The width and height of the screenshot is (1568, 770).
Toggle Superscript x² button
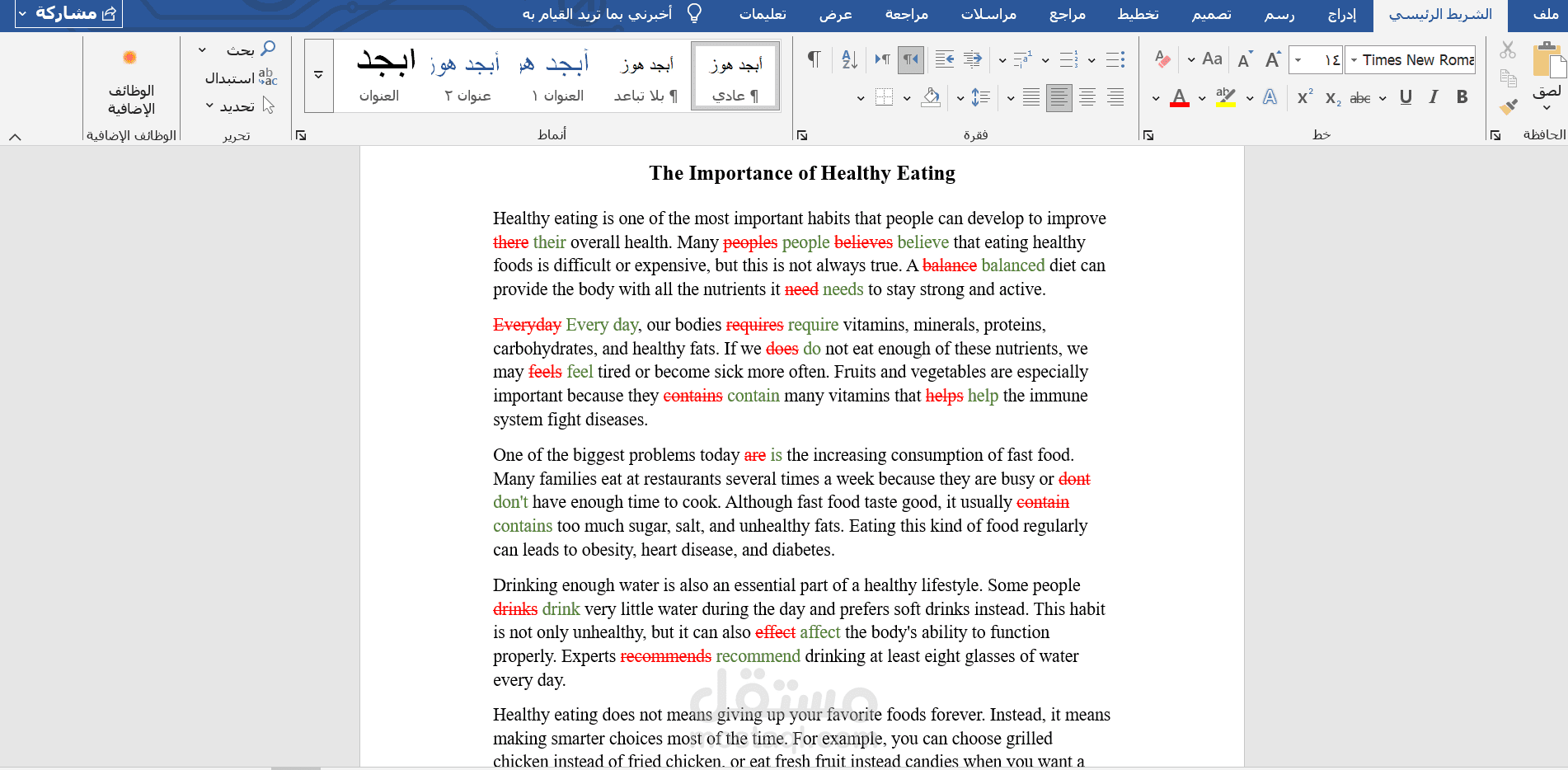tap(1305, 97)
